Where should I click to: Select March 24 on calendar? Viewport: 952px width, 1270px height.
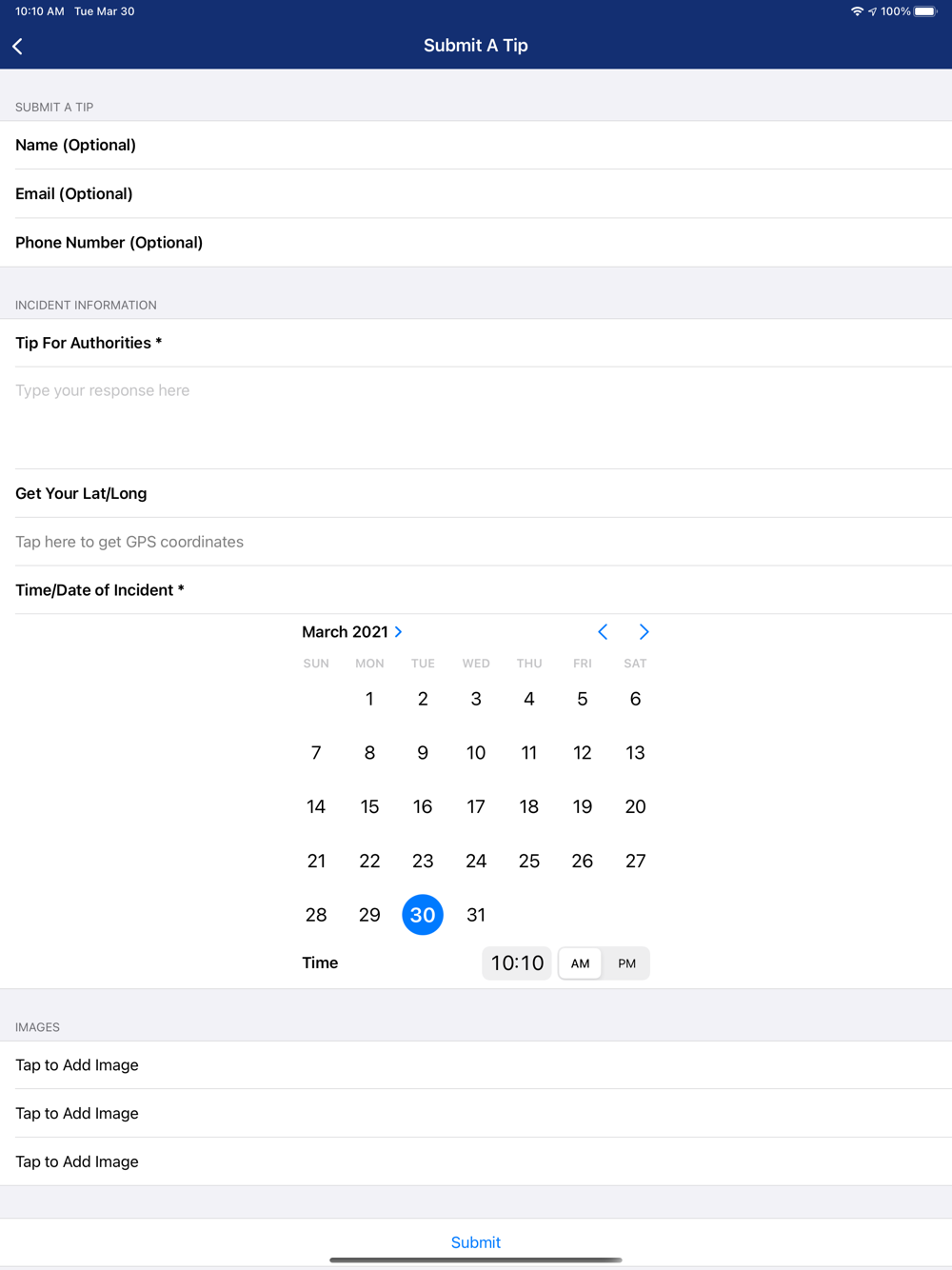pos(476,861)
